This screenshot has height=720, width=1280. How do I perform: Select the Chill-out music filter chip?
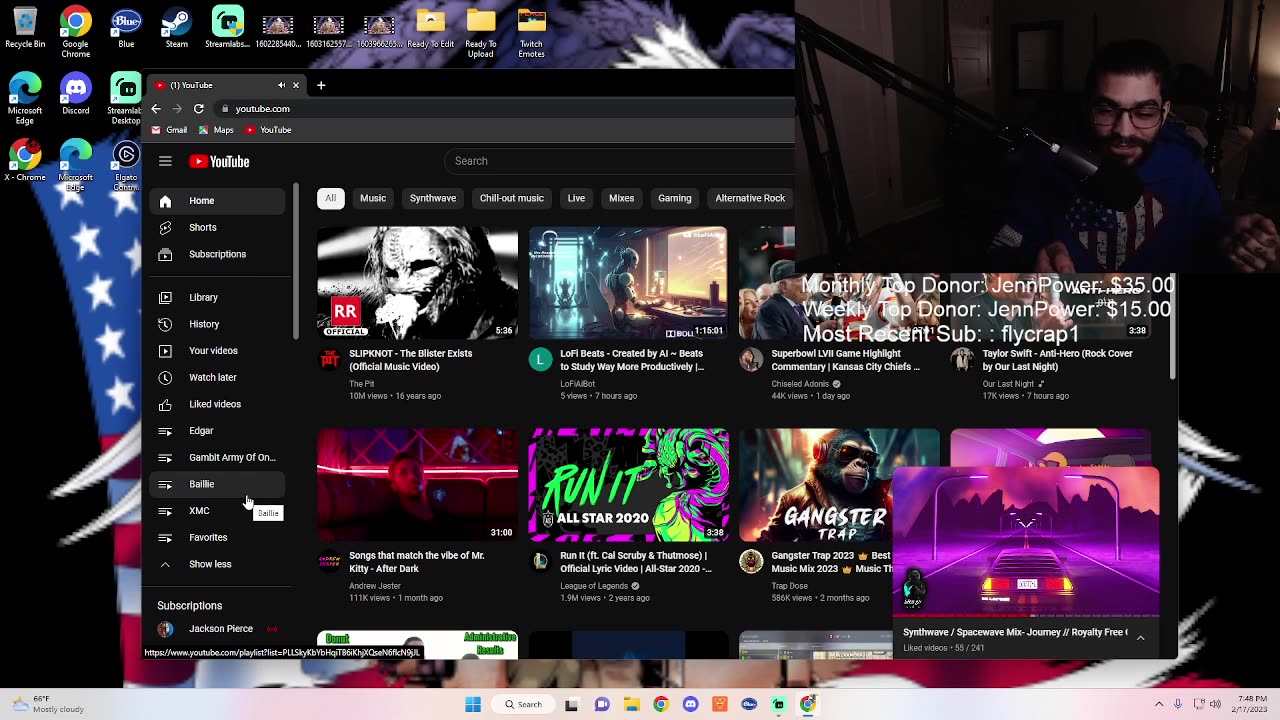pyautogui.click(x=512, y=198)
